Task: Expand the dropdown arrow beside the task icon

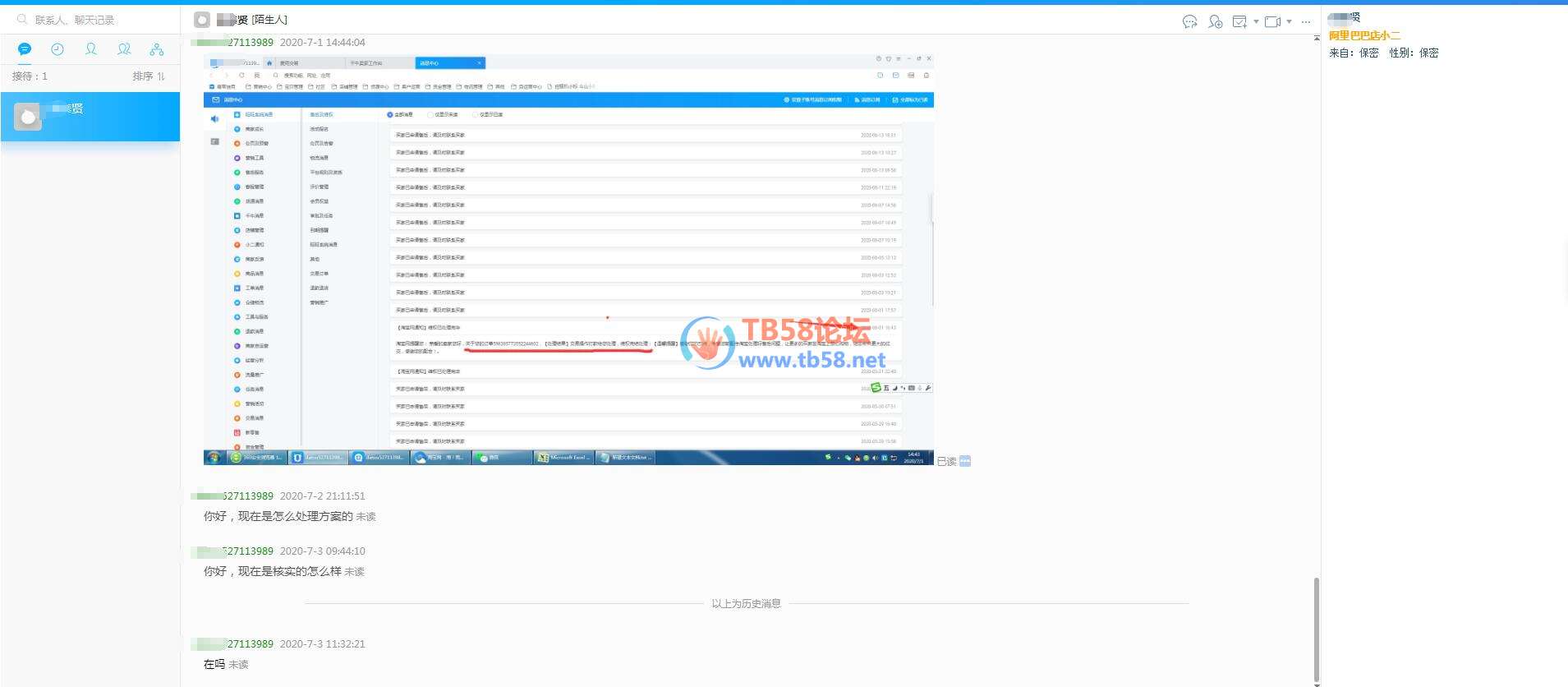Action: point(1256,22)
